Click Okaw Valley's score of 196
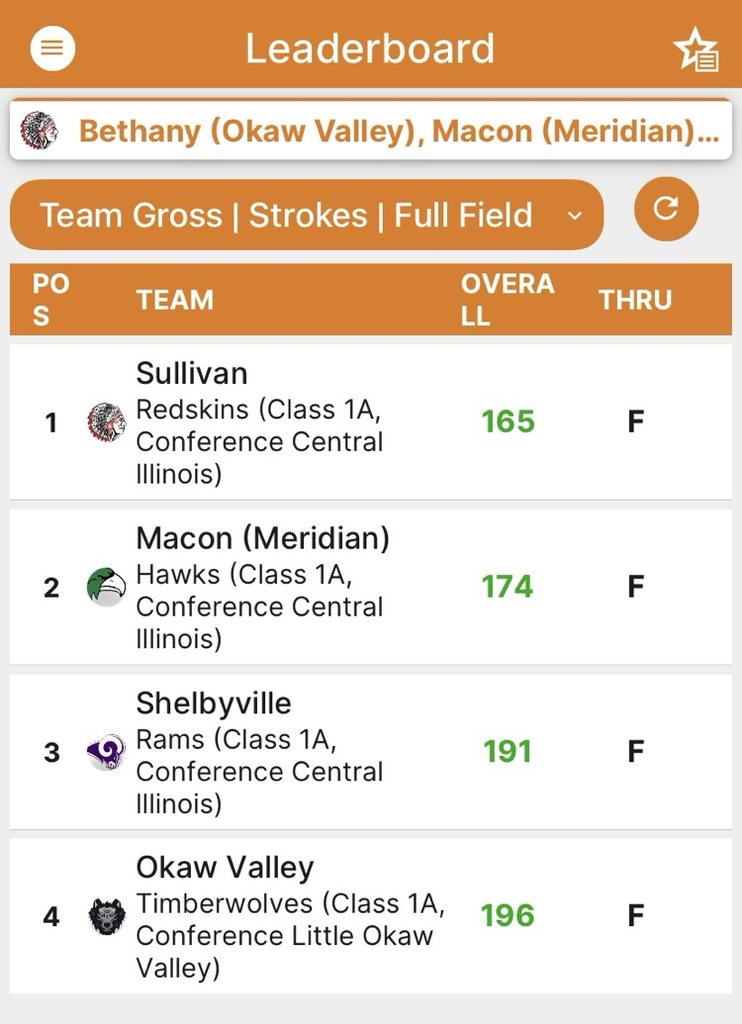 point(508,916)
